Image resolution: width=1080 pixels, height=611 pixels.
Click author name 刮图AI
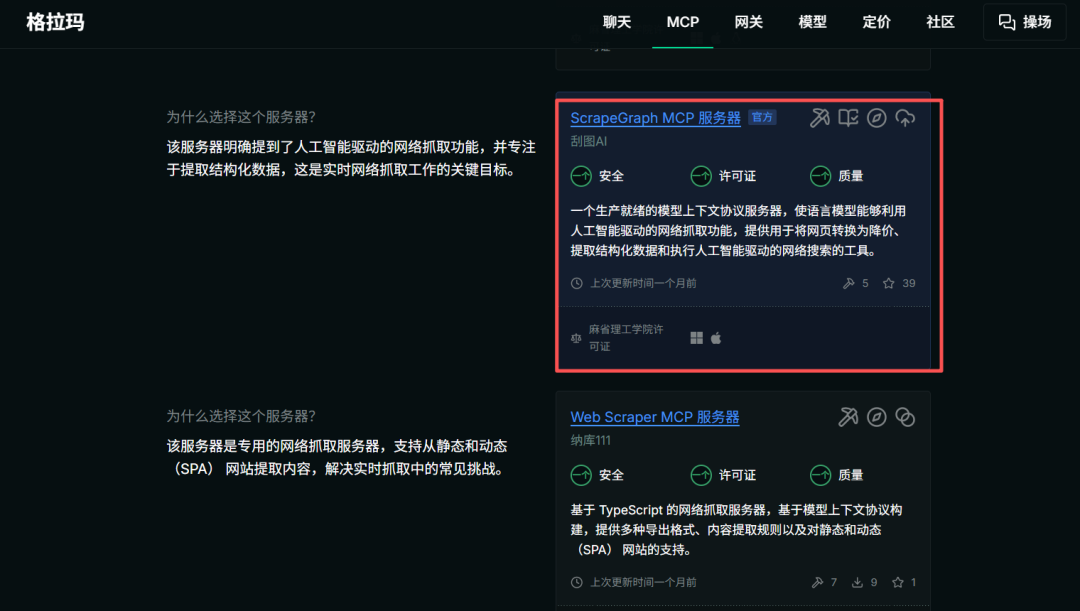tap(588, 141)
